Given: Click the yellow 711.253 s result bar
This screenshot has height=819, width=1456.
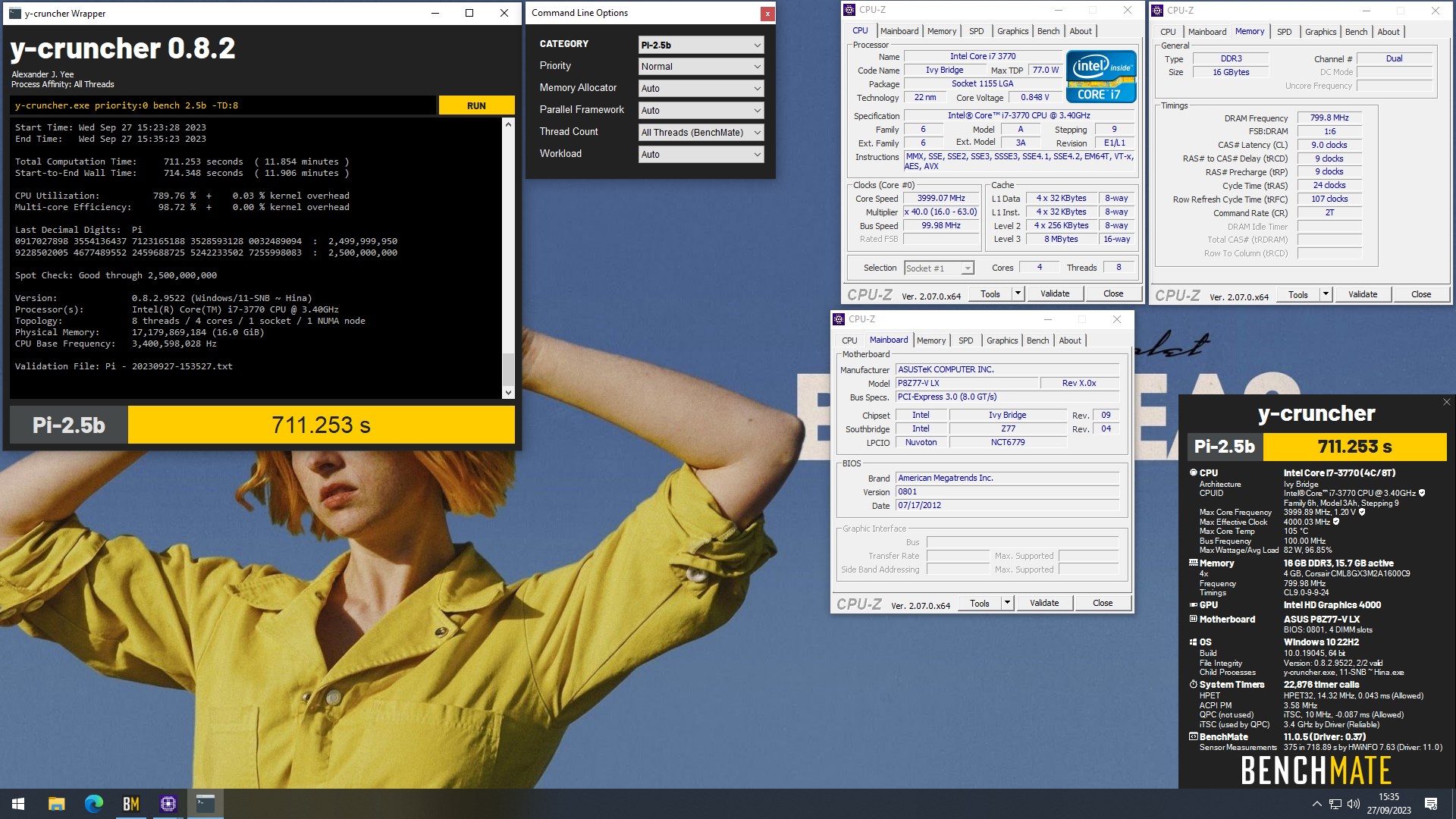Looking at the screenshot, I should (x=322, y=425).
